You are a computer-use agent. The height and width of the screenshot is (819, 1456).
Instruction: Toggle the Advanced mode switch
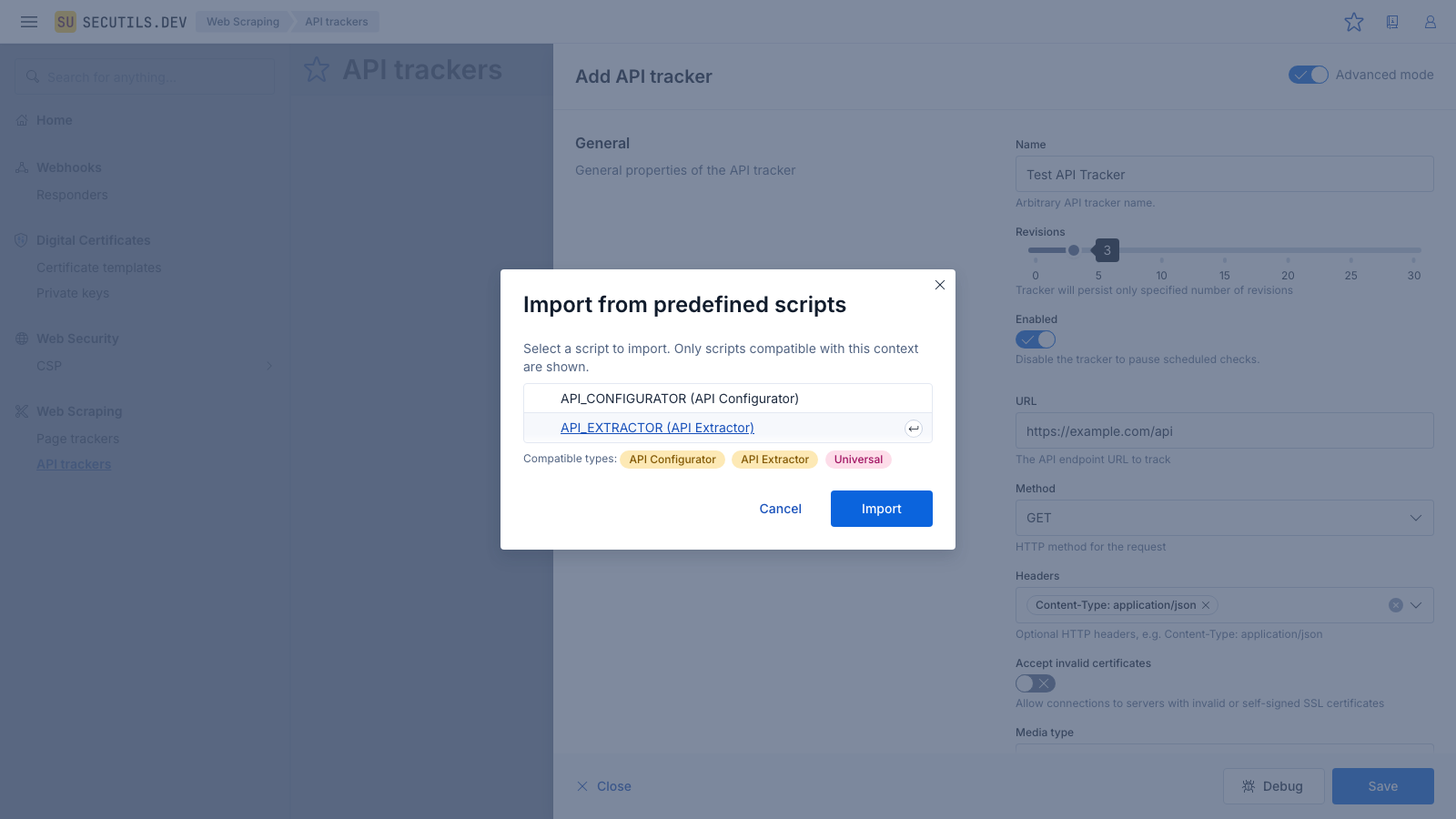(x=1309, y=75)
